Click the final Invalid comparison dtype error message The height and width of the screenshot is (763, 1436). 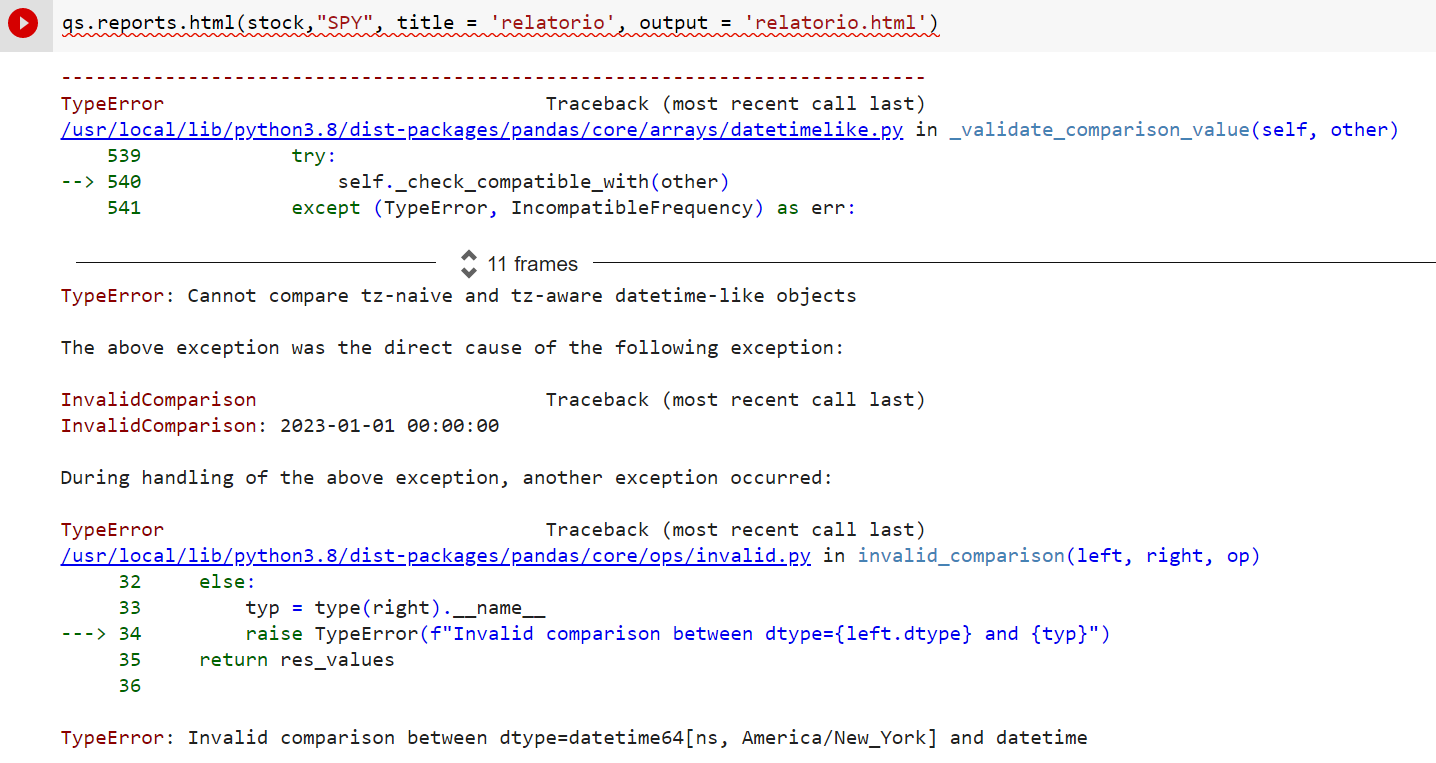[x=574, y=737]
